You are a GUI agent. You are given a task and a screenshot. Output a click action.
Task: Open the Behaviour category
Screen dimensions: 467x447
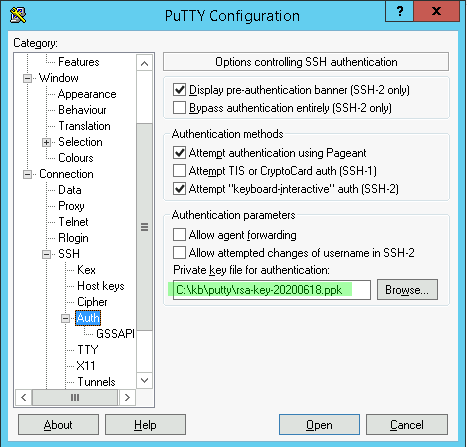point(82,110)
